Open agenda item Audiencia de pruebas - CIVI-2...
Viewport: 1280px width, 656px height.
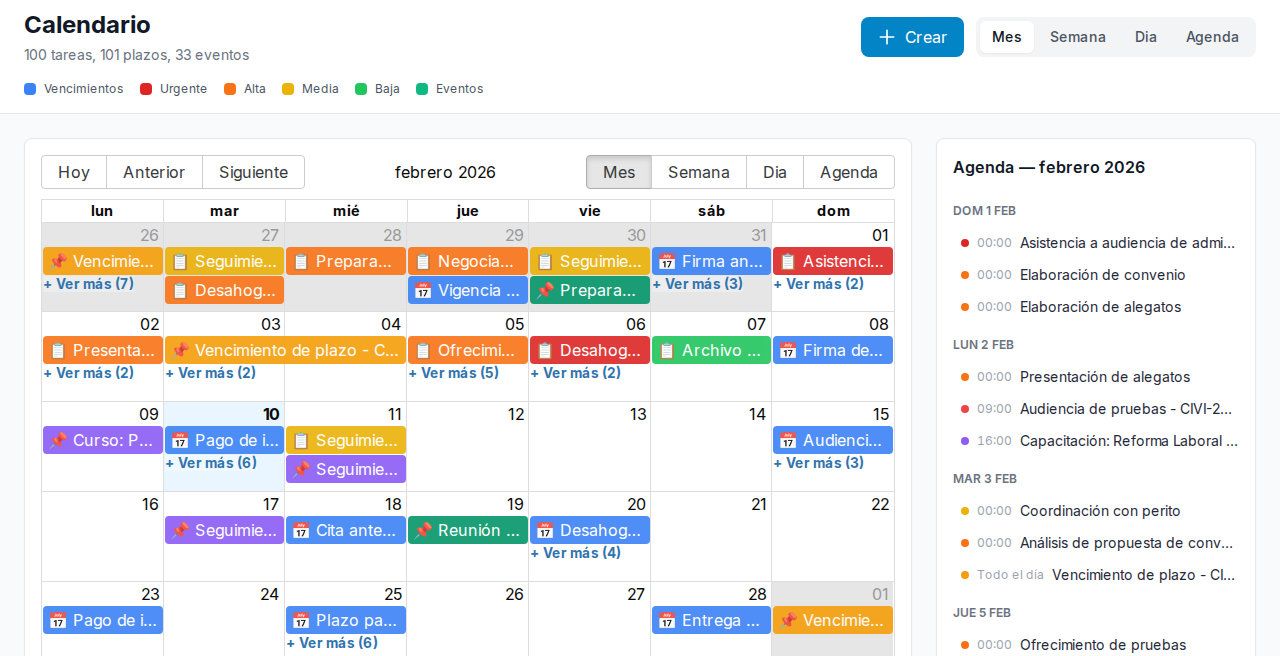tap(1096, 409)
